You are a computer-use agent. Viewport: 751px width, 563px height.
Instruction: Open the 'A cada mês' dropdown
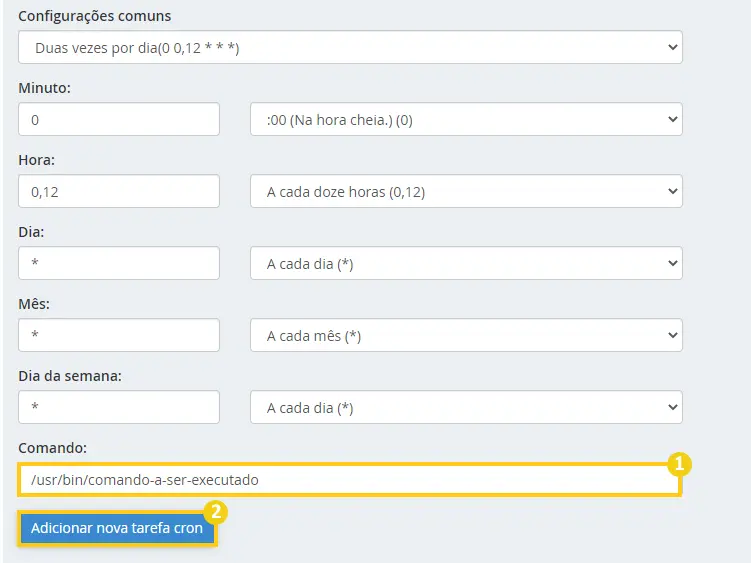click(x=466, y=335)
